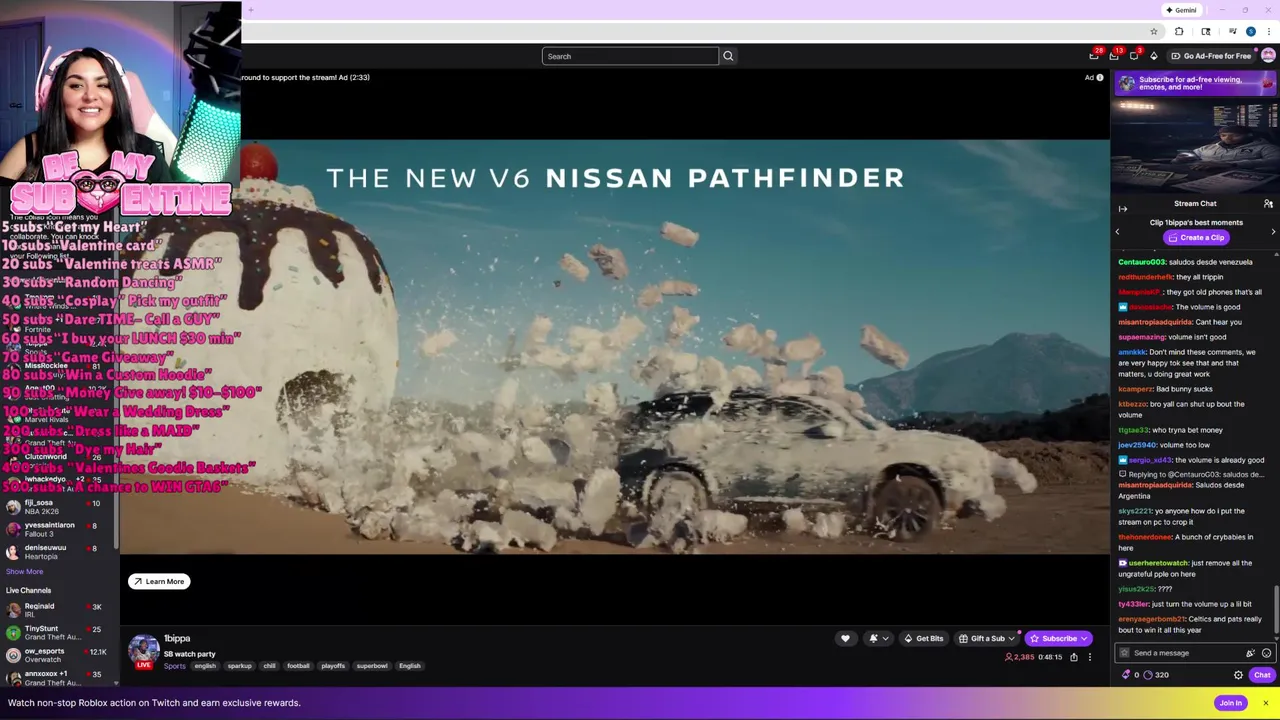This screenshot has height=720, width=1280.
Task: Click the "superbowl" stream tag
Action: [x=372, y=666]
